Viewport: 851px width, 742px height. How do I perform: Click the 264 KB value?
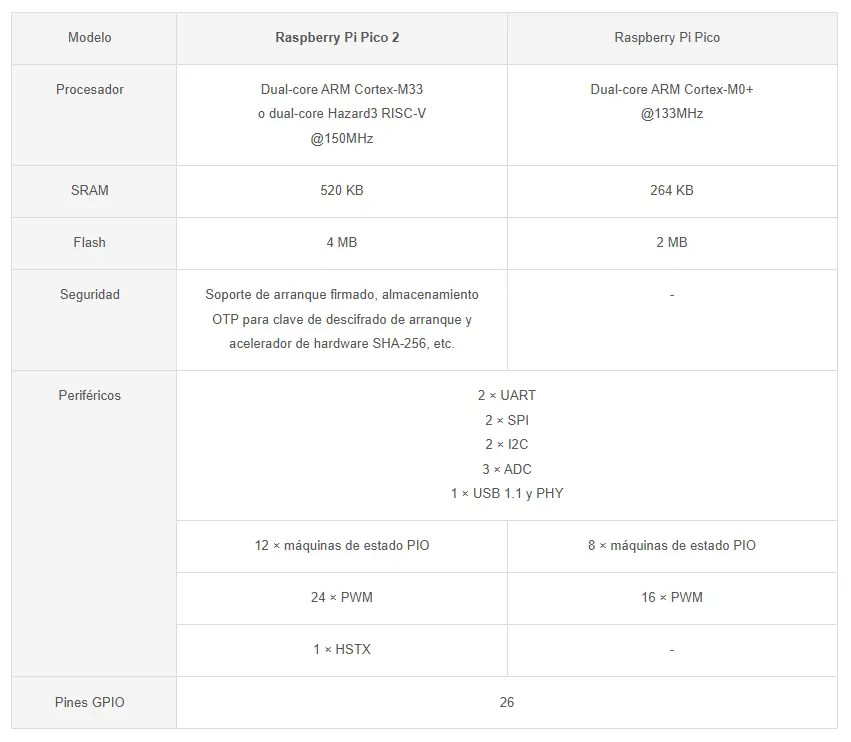pyautogui.click(x=672, y=190)
